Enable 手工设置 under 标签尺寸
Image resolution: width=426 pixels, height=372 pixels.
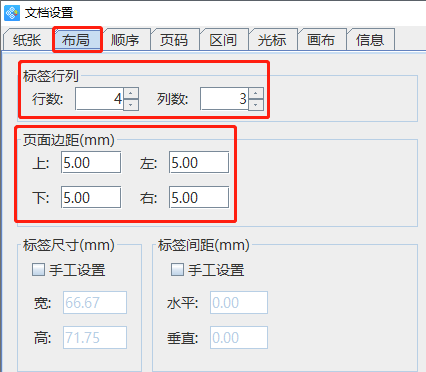coord(38,269)
